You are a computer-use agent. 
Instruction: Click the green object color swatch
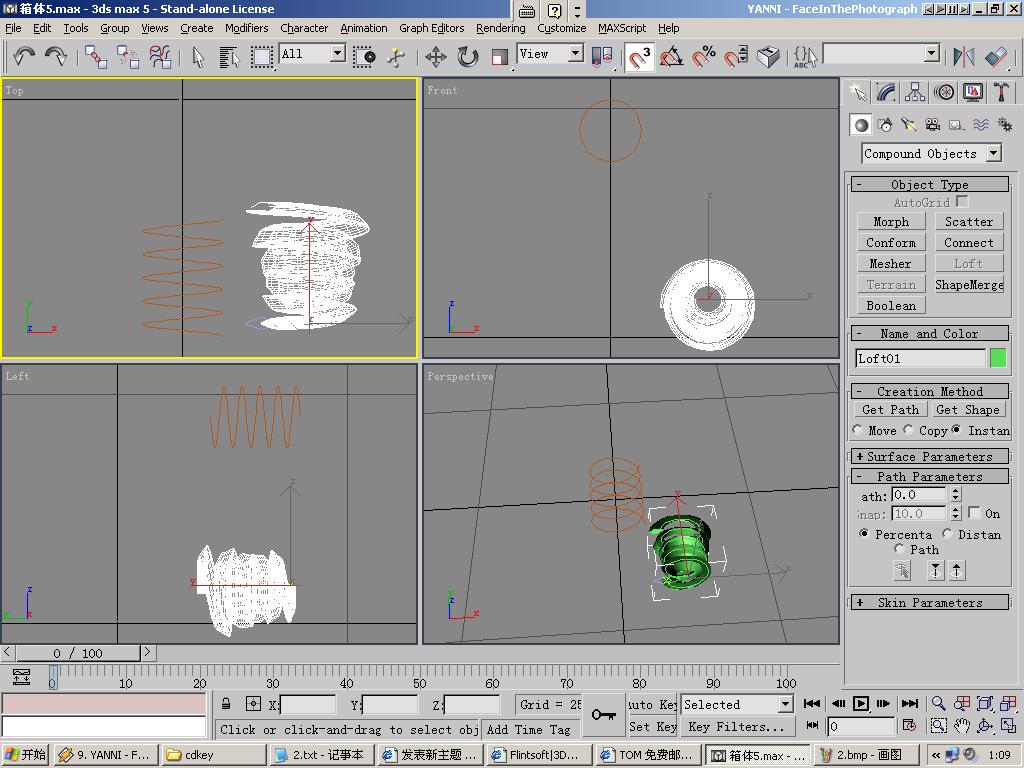[997, 358]
